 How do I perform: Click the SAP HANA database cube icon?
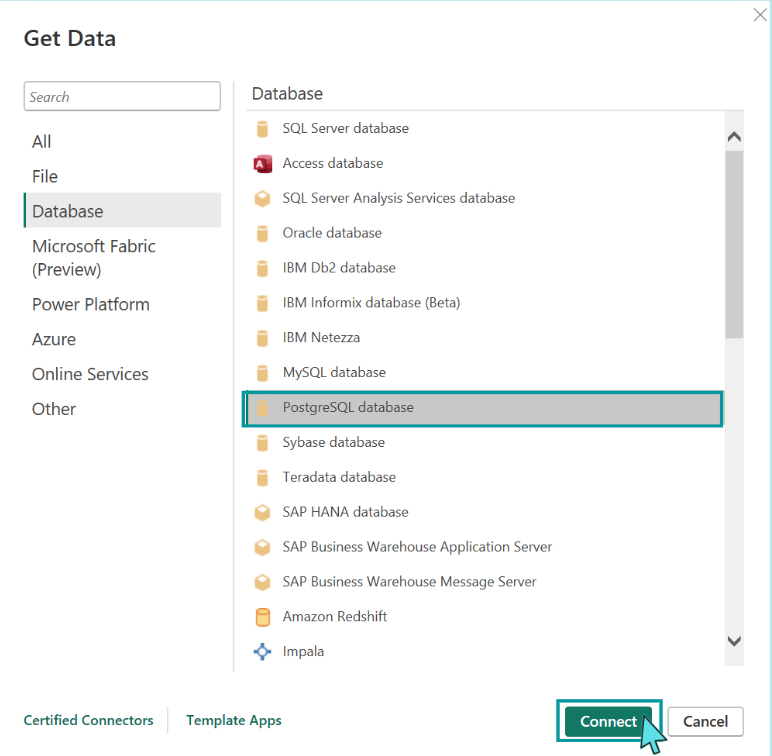[x=262, y=512]
